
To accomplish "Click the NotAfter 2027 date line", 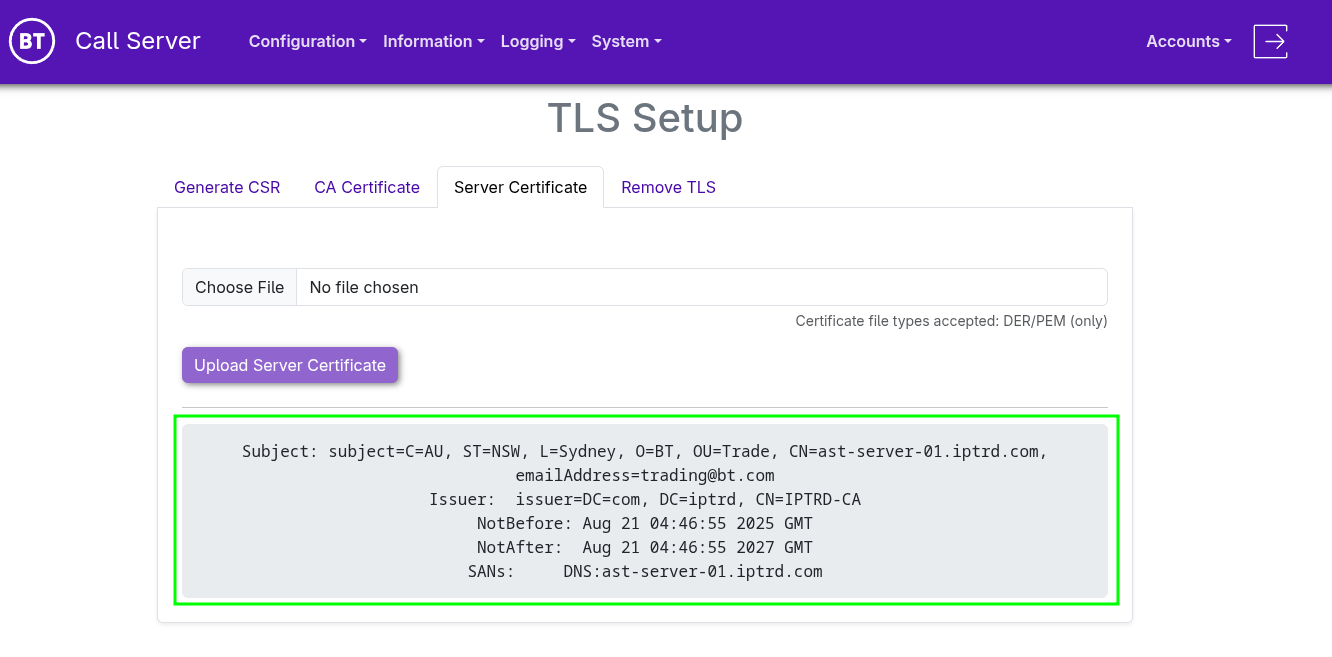I will (645, 547).
